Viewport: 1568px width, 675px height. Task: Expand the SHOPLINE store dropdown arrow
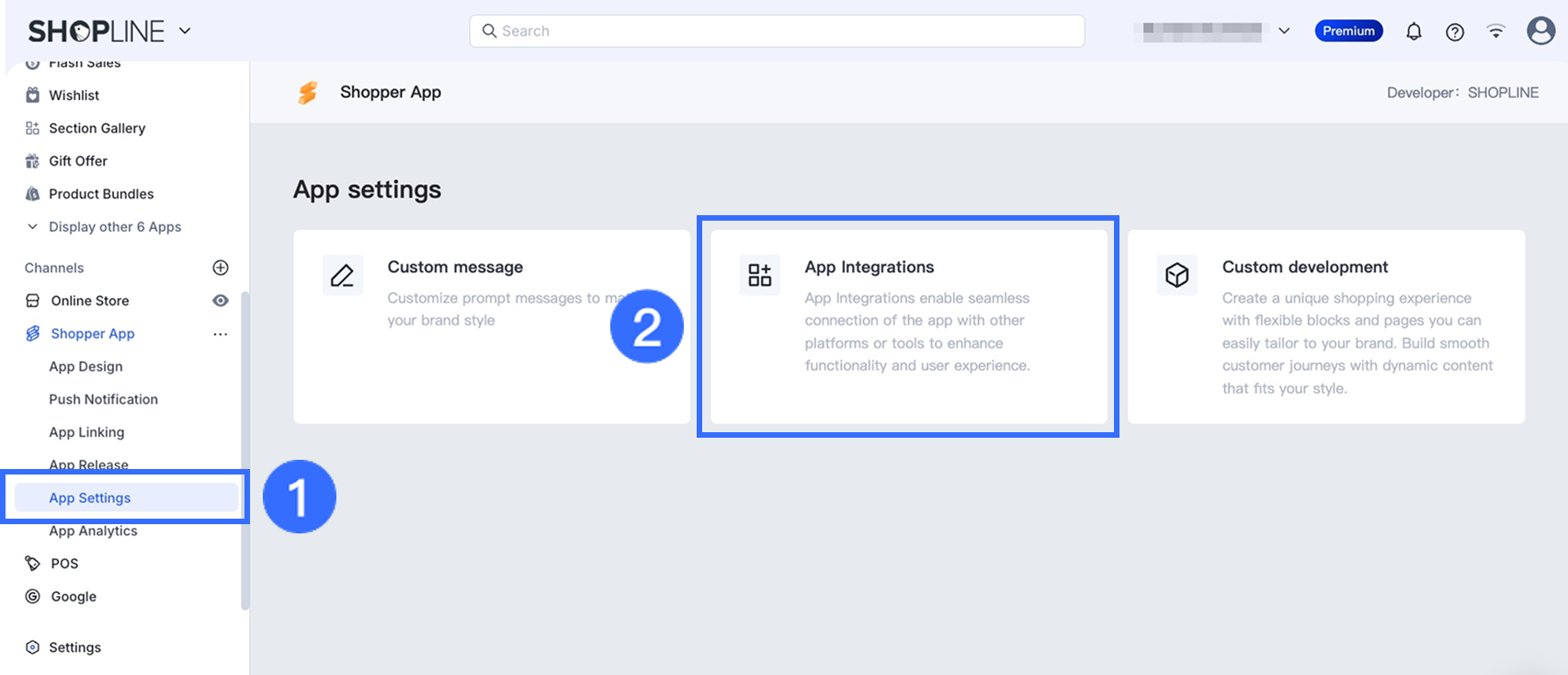click(x=185, y=30)
